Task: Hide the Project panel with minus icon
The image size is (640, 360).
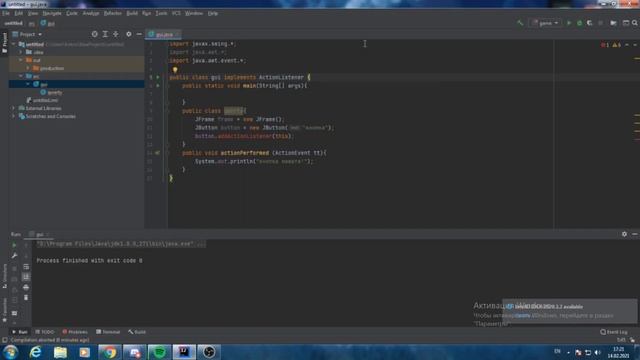Action: [x=139, y=34]
